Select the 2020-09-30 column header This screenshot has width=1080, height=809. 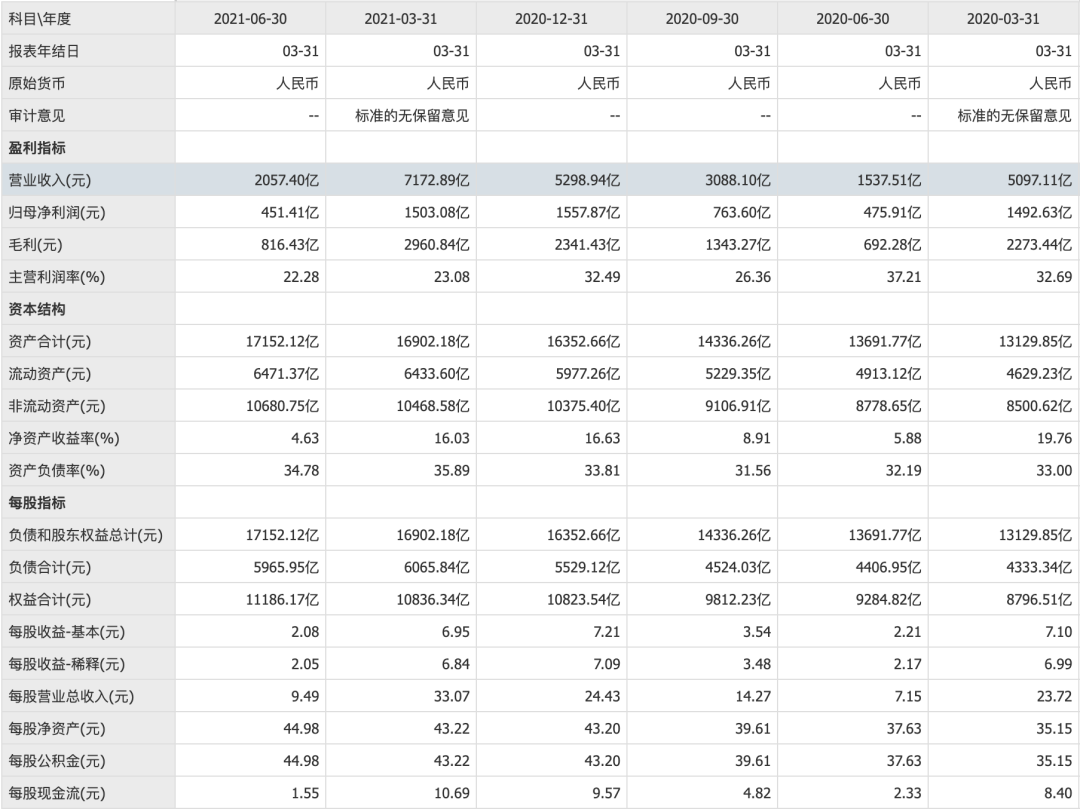coord(702,19)
